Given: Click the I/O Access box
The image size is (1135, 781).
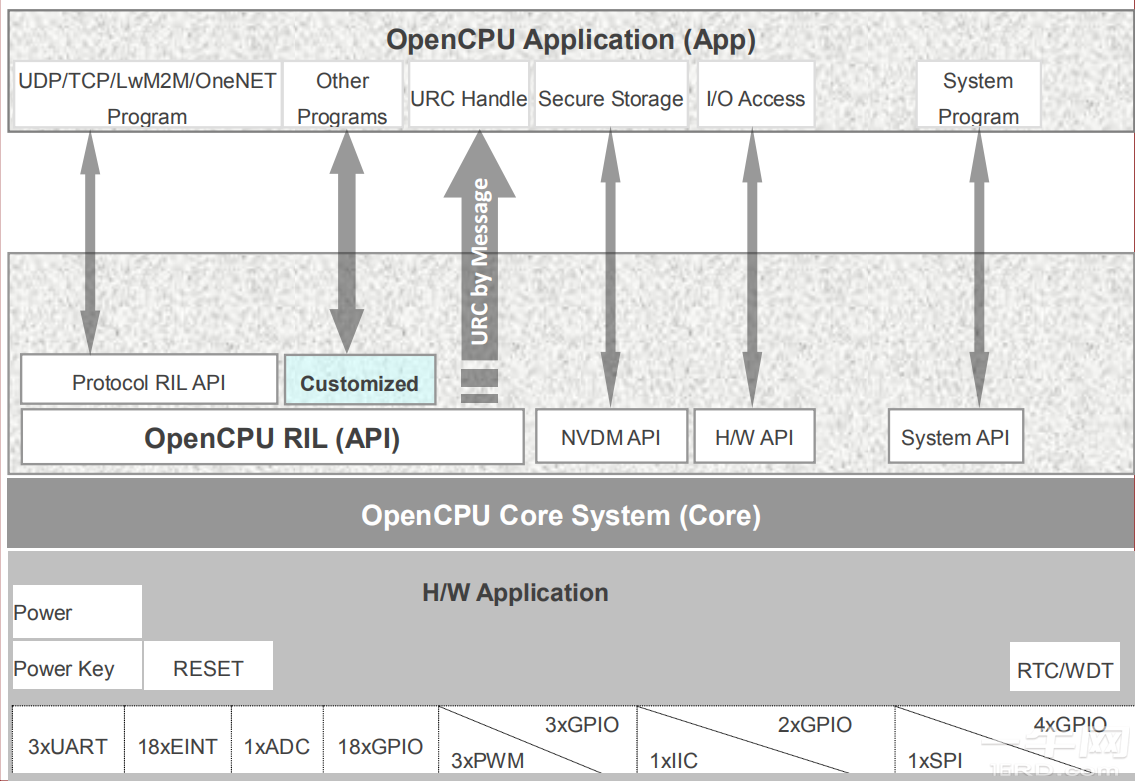Looking at the screenshot, I should tap(755, 98).
